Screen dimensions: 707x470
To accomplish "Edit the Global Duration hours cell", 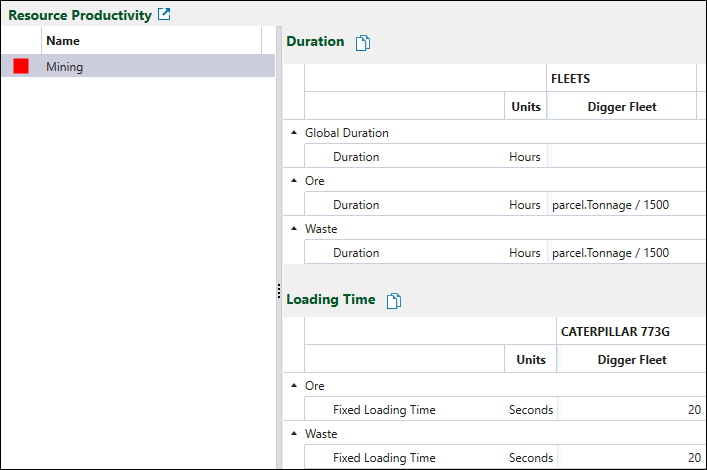I will tap(621, 156).
